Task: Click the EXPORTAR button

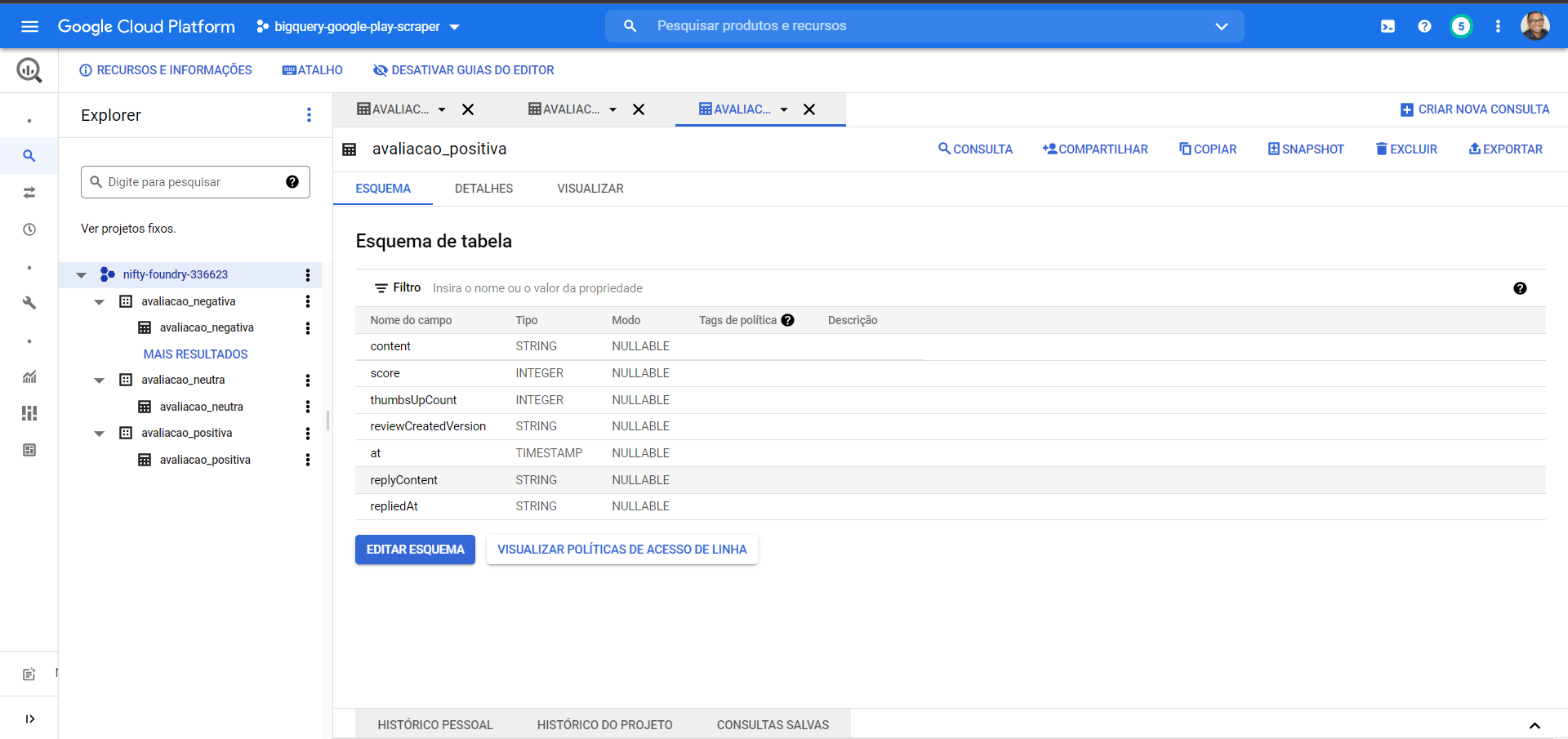Action: (x=1505, y=149)
